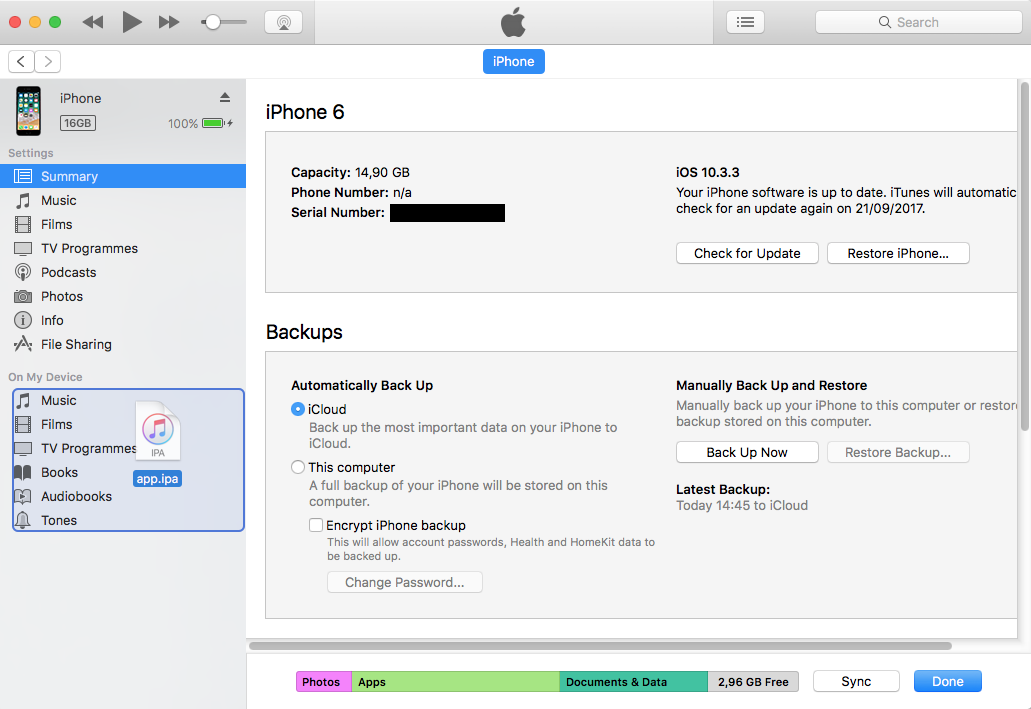
Task: Click Check for Update button
Action: click(x=747, y=253)
